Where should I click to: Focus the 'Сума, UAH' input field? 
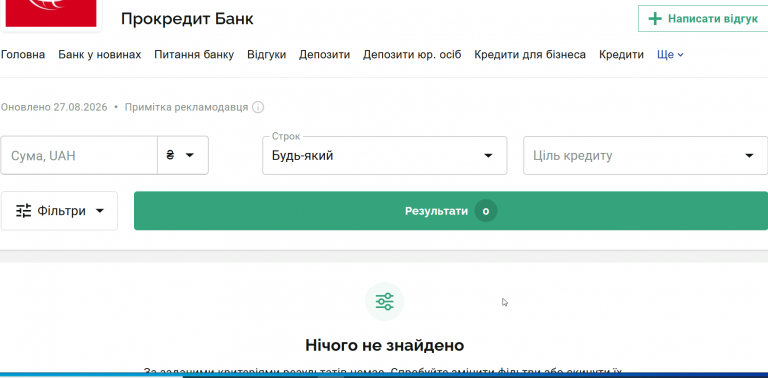click(x=79, y=155)
